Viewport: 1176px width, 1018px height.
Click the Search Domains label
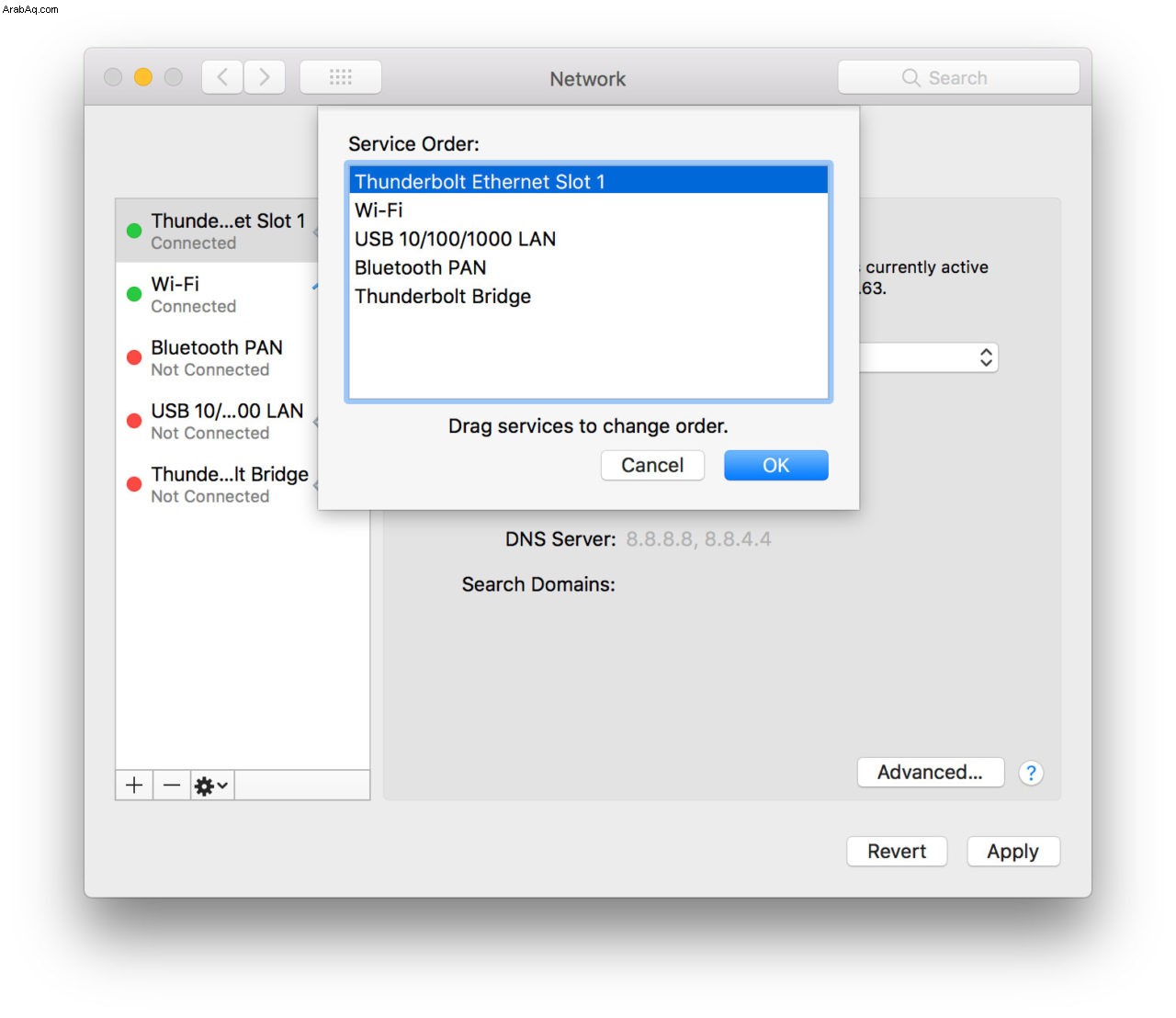coord(538,584)
